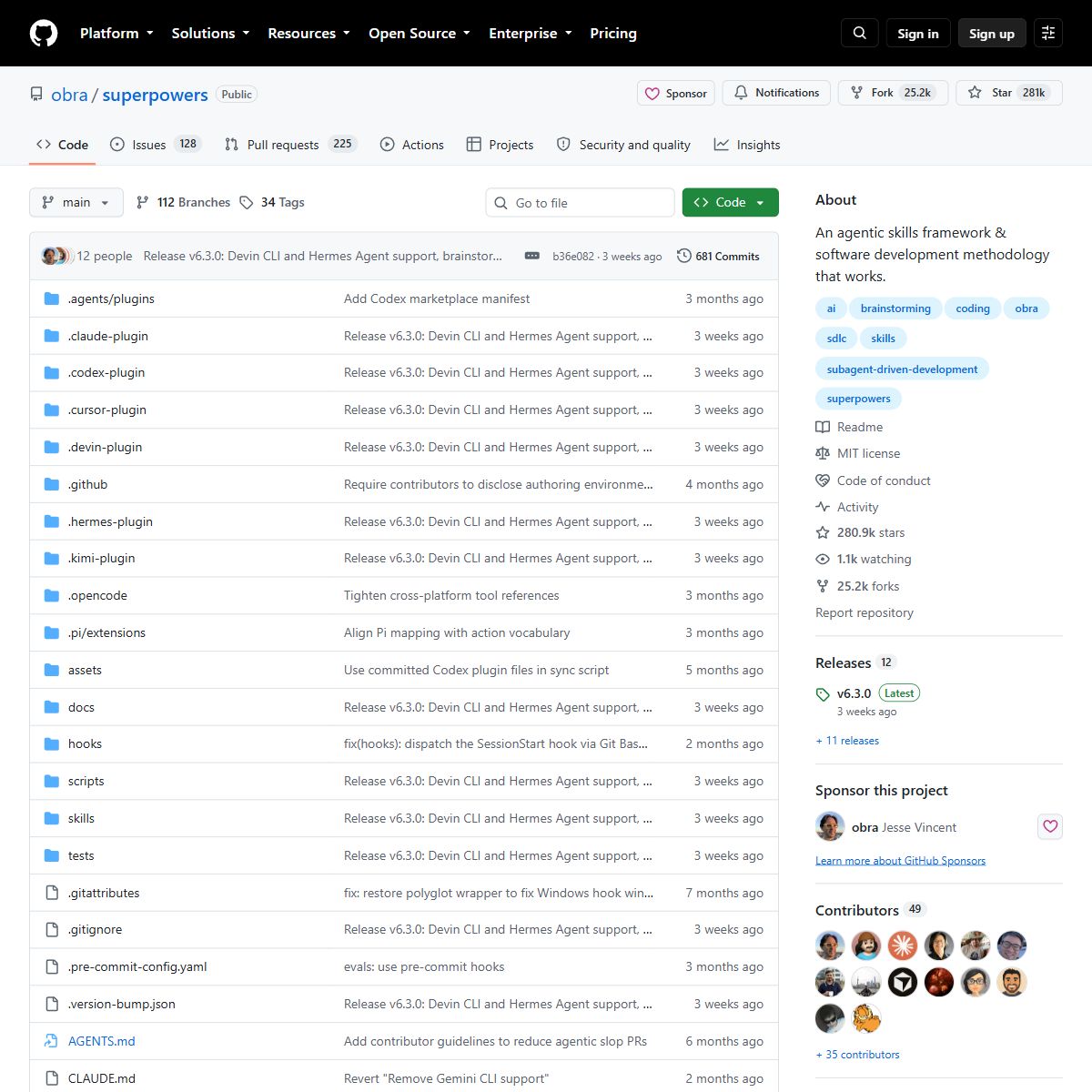Open the superpowers repository name link
The width and height of the screenshot is (1092, 1092).
(155, 95)
